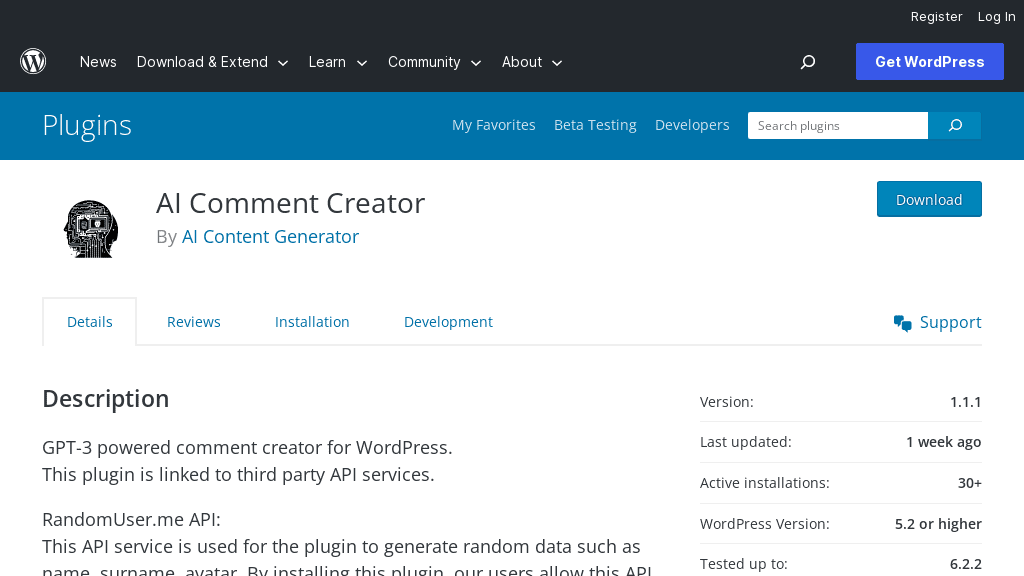
Task: Switch to the Reviews tab
Action: 193,322
